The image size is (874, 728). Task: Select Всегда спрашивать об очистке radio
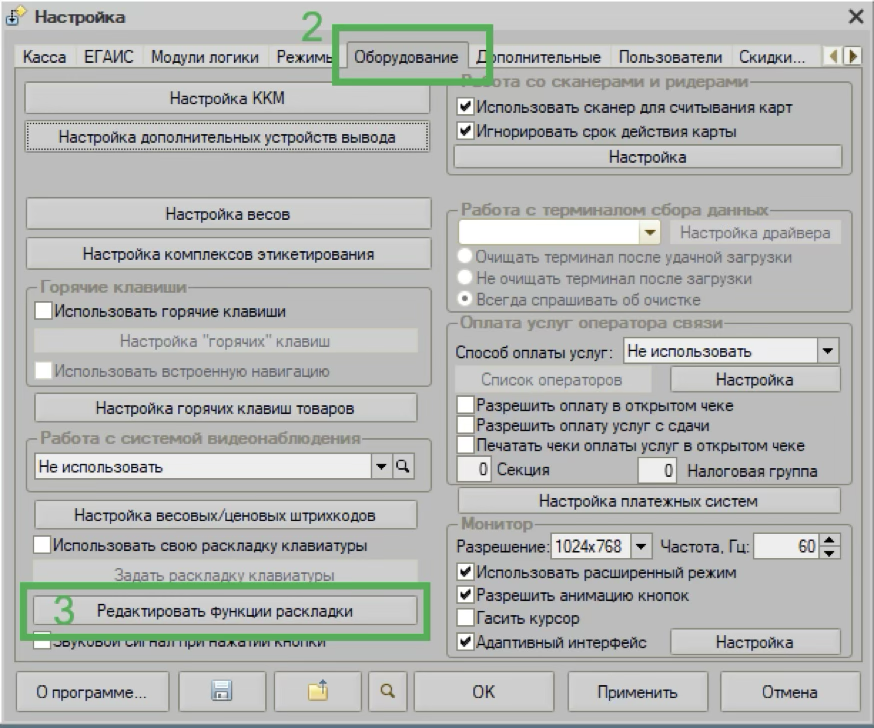pyautogui.click(x=464, y=299)
